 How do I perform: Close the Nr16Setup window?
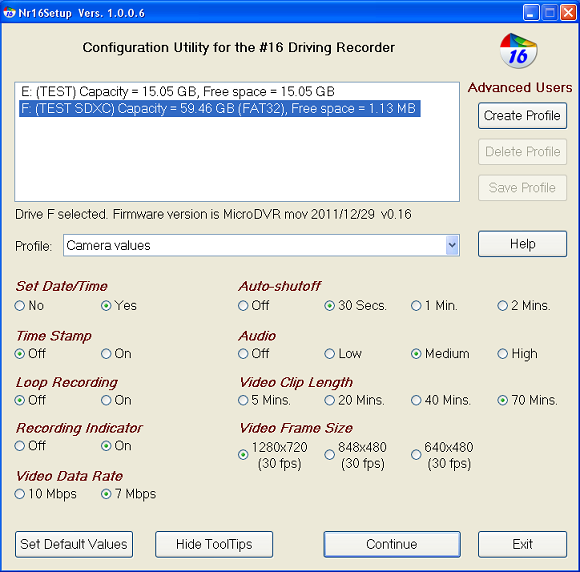pos(569,13)
